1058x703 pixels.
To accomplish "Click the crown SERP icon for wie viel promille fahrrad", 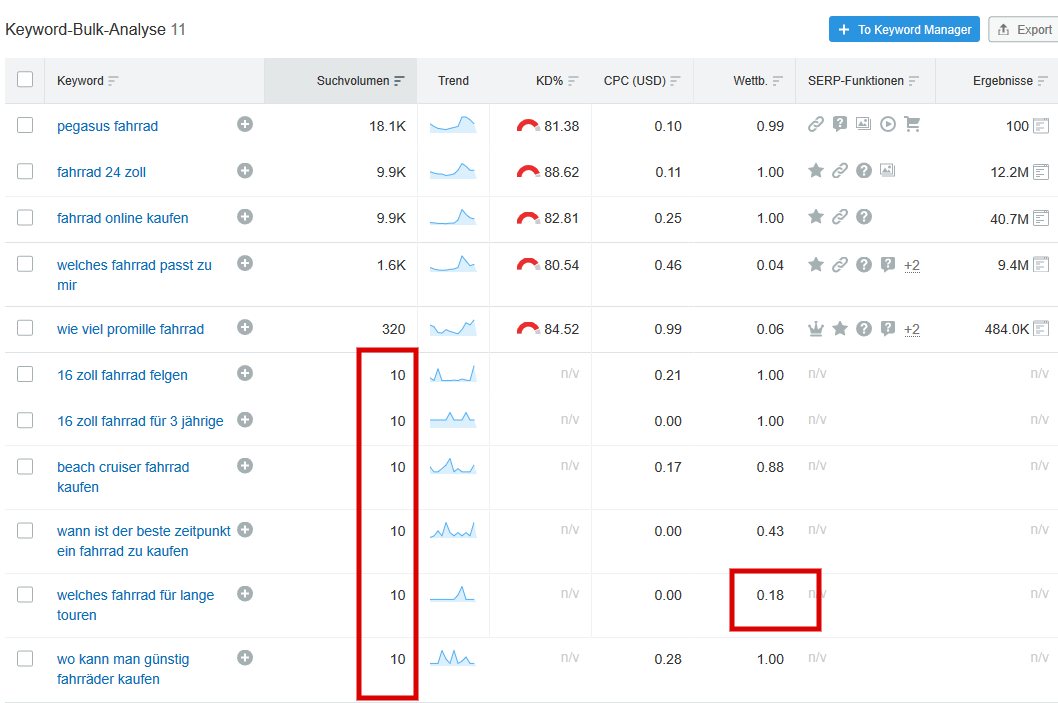I will click(x=816, y=329).
